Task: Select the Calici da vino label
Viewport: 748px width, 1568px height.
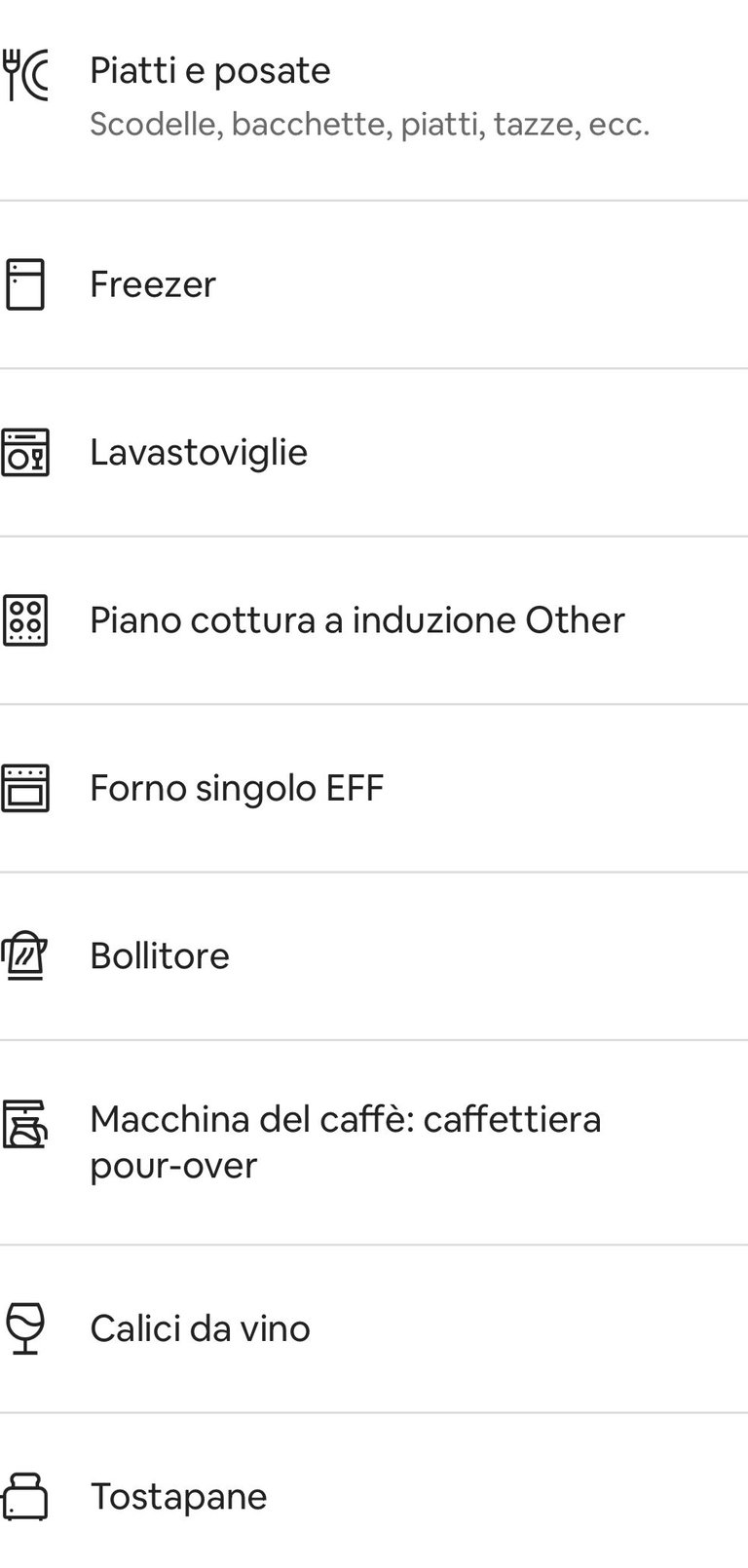Action: [x=200, y=1328]
